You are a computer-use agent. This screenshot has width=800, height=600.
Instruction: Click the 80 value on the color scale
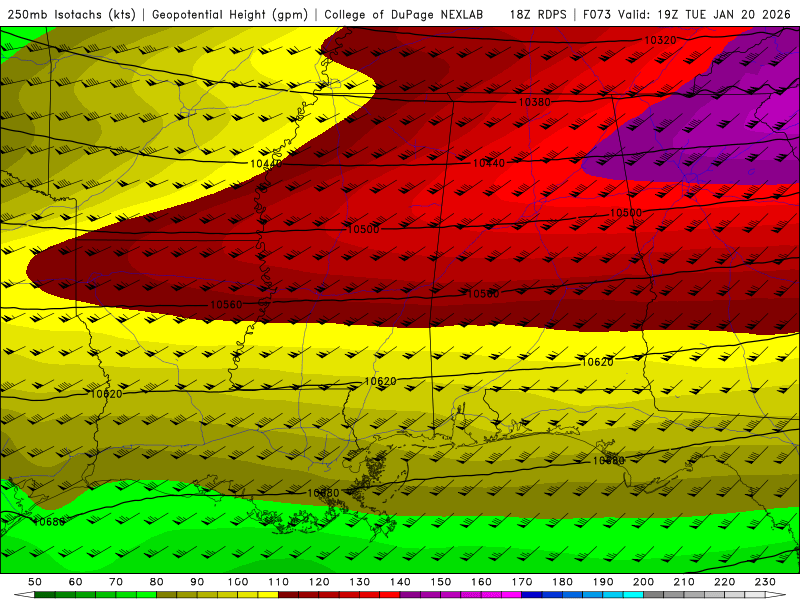(157, 582)
